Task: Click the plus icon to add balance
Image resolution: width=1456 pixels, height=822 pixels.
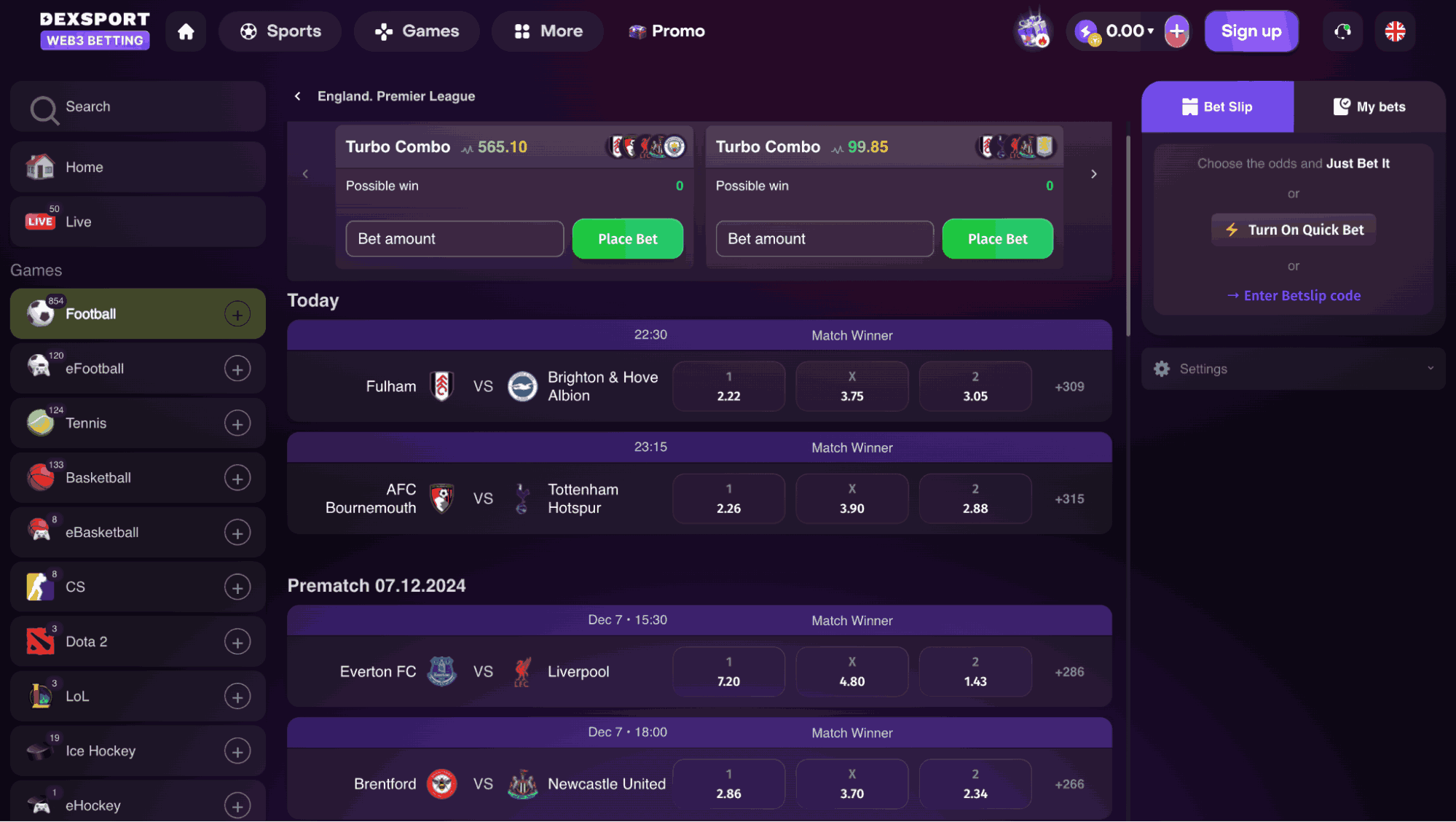Action: 1176,31
